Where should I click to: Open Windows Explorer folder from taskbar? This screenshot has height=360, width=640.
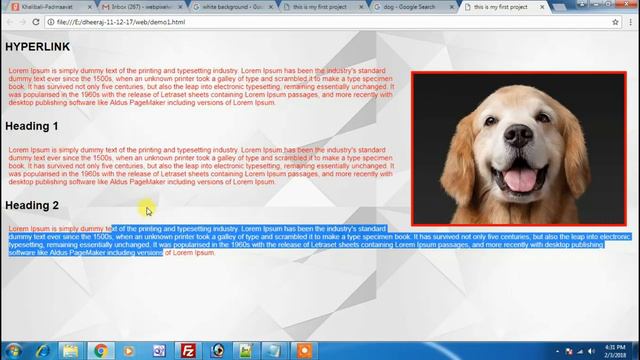(x=71, y=351)
